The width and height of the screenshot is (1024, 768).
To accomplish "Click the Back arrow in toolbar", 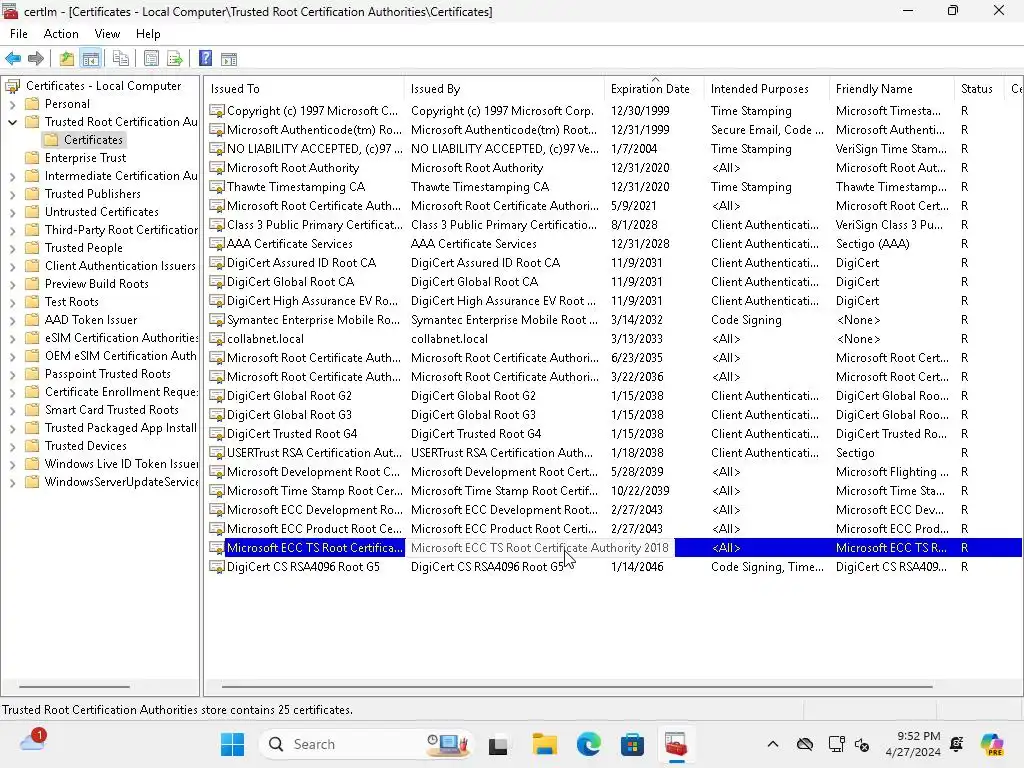I will 13,59.
